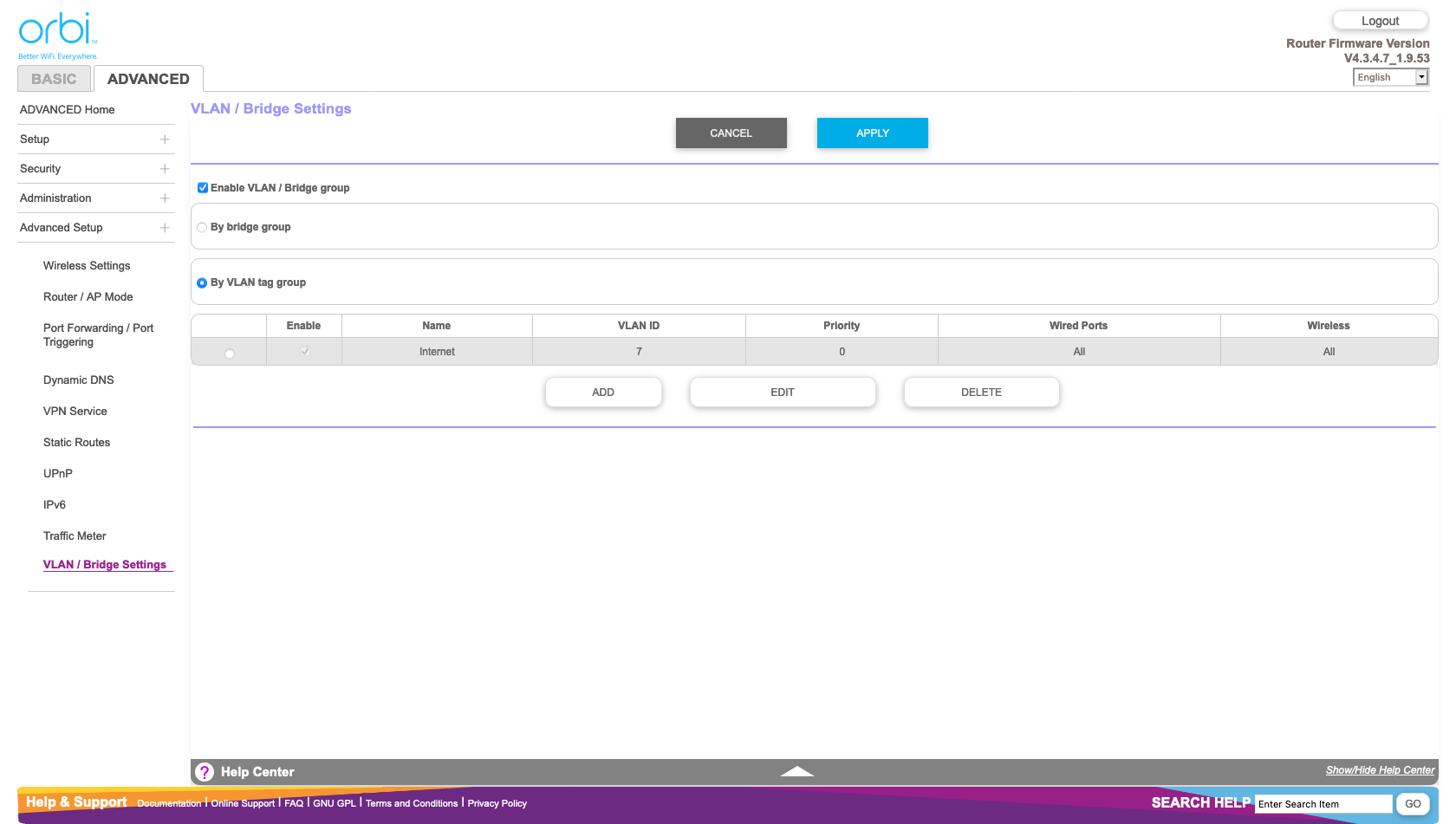1456x824 pixels.
Task: Uncheck Enable VLAN / Bridge group
Action: point(203,188)
